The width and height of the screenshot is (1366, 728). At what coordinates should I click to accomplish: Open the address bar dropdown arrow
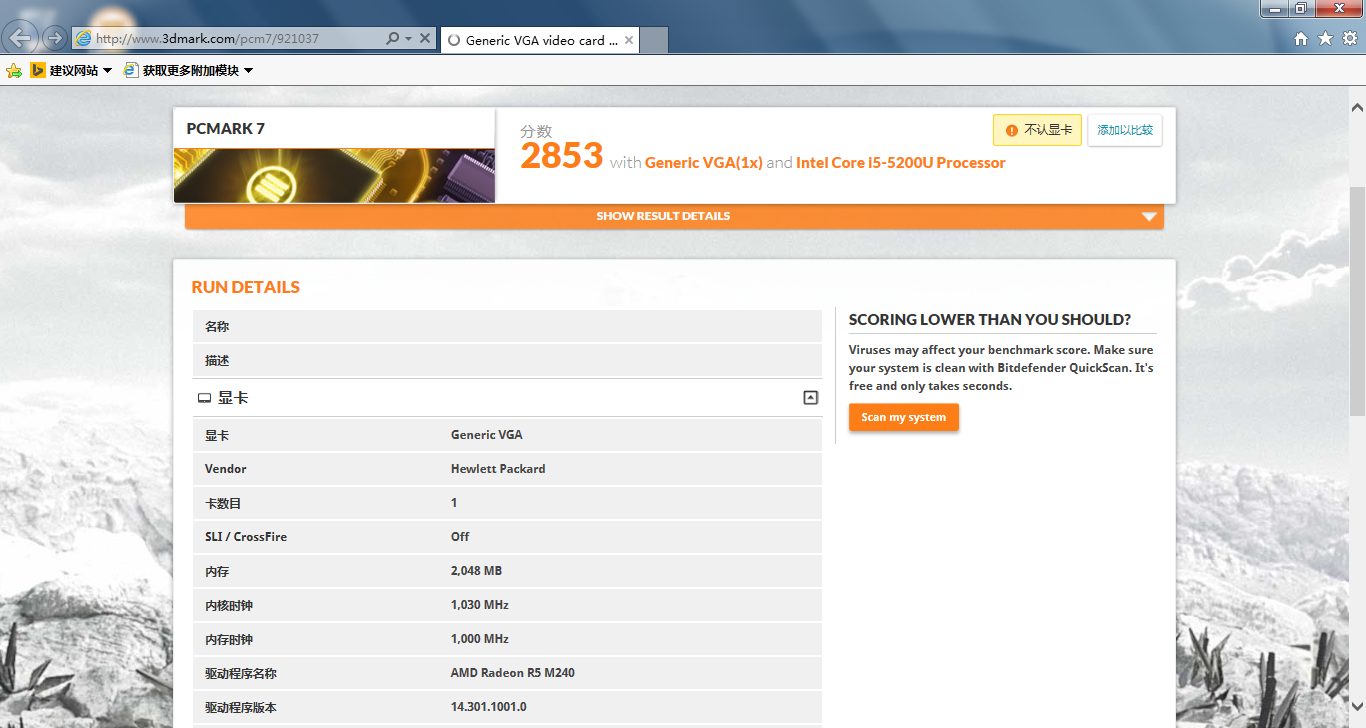coord(408,39)
